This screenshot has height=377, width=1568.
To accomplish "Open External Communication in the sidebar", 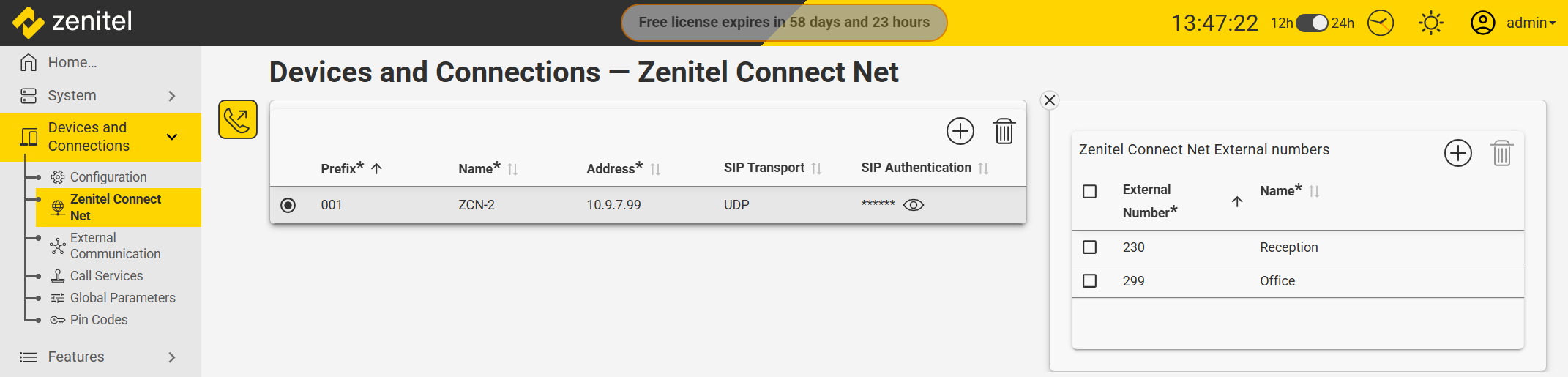I will 115,246.
